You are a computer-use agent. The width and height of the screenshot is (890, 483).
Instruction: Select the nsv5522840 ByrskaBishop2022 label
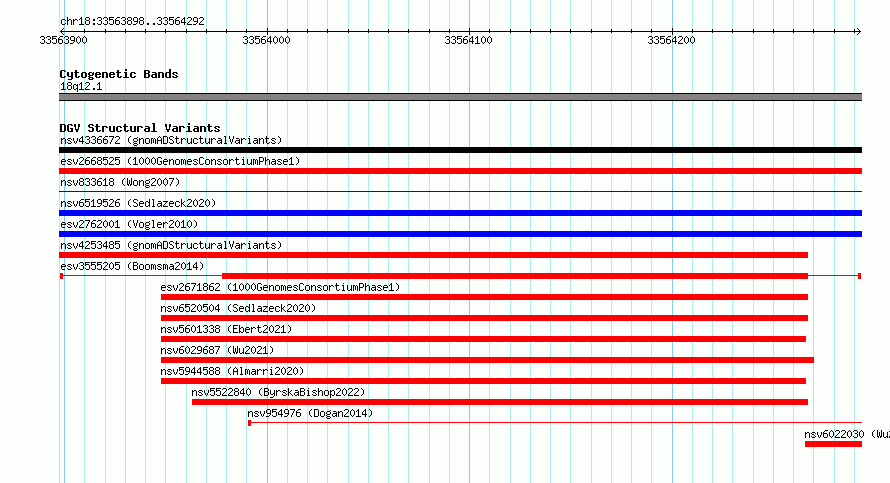click(278, 392)
